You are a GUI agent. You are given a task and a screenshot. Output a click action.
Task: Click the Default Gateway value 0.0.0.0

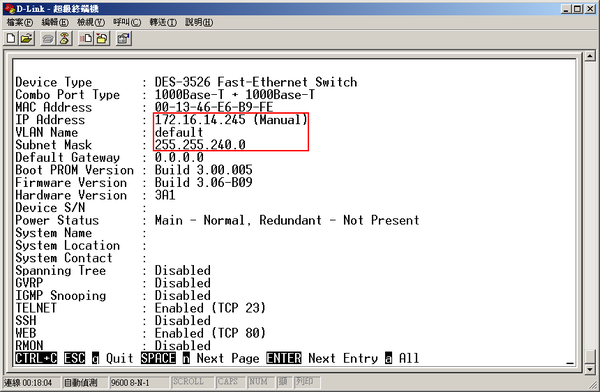coord(179,157)
